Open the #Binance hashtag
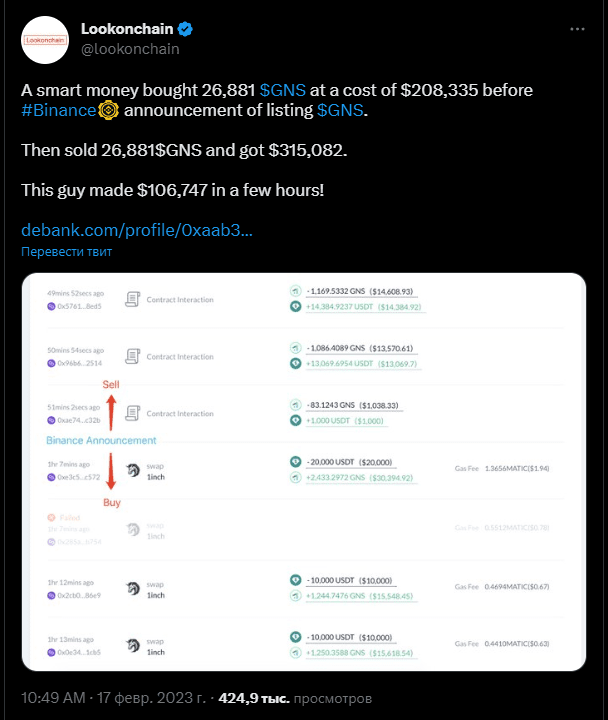Image resolution: width=608 pixels, height=720 pixels. point(59,110)
